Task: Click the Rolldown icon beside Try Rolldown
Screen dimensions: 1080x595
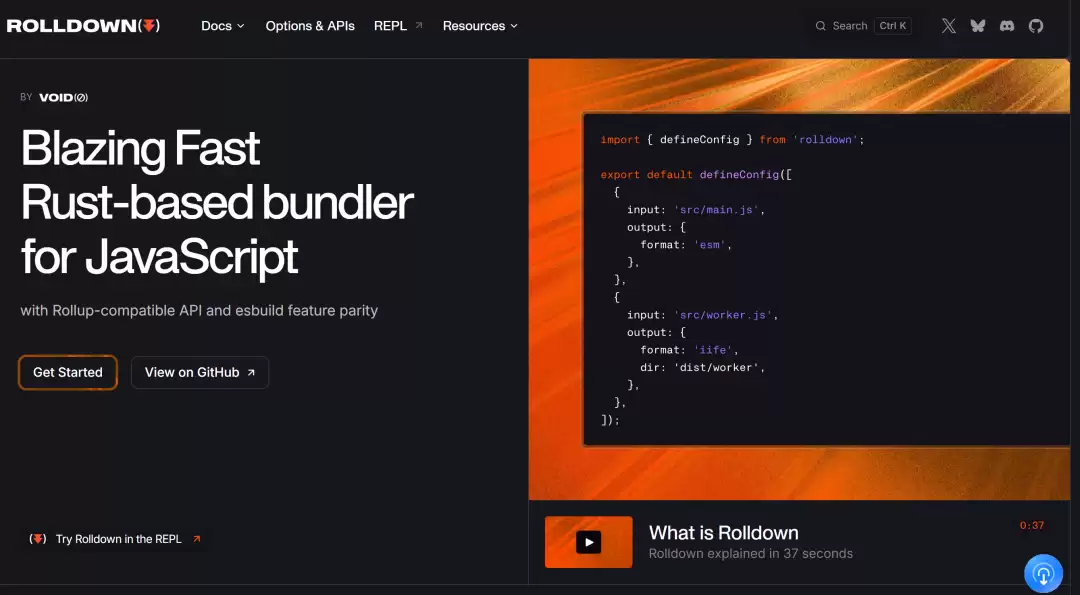Action: [x=38, y=539]
